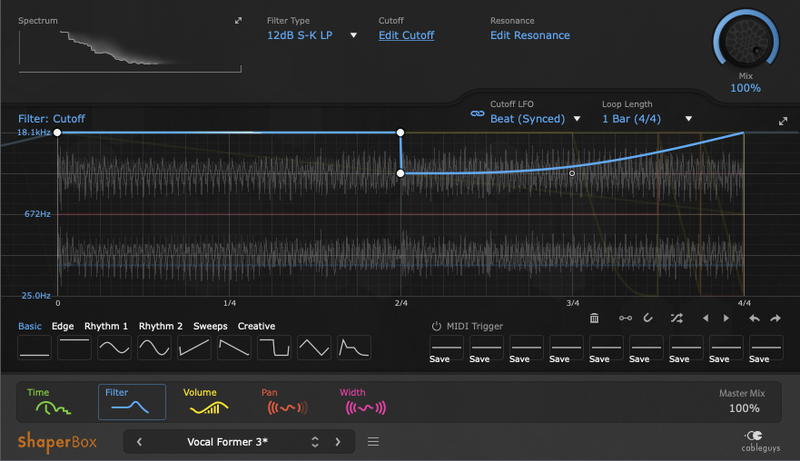
Task: Switch to the Creative waveform category
Action: (257, 326)
